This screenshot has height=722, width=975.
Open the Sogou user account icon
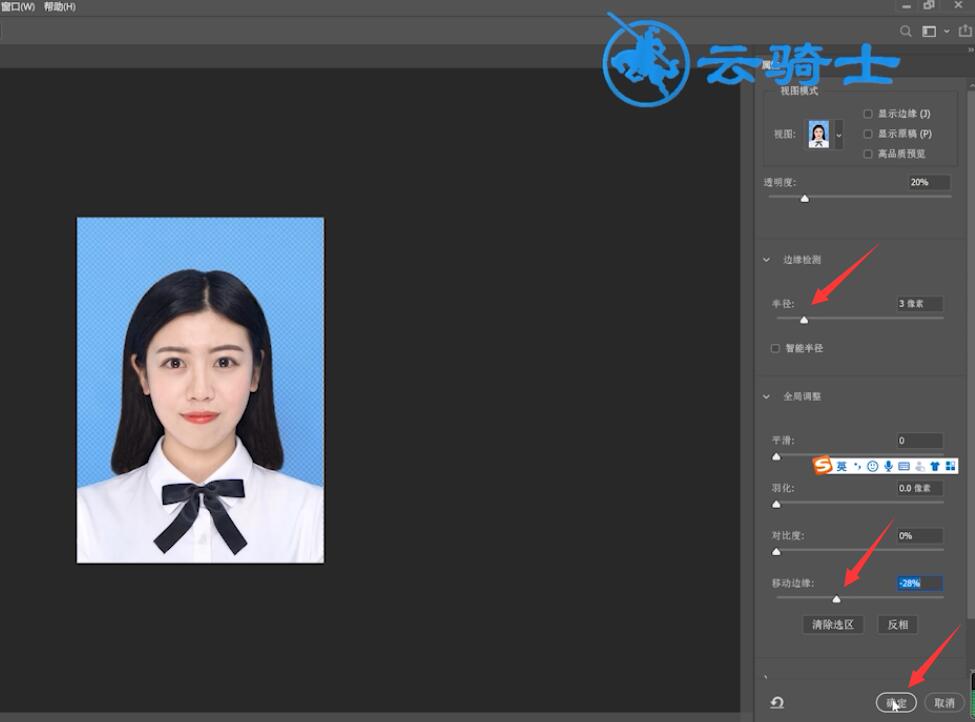[920, 466]
